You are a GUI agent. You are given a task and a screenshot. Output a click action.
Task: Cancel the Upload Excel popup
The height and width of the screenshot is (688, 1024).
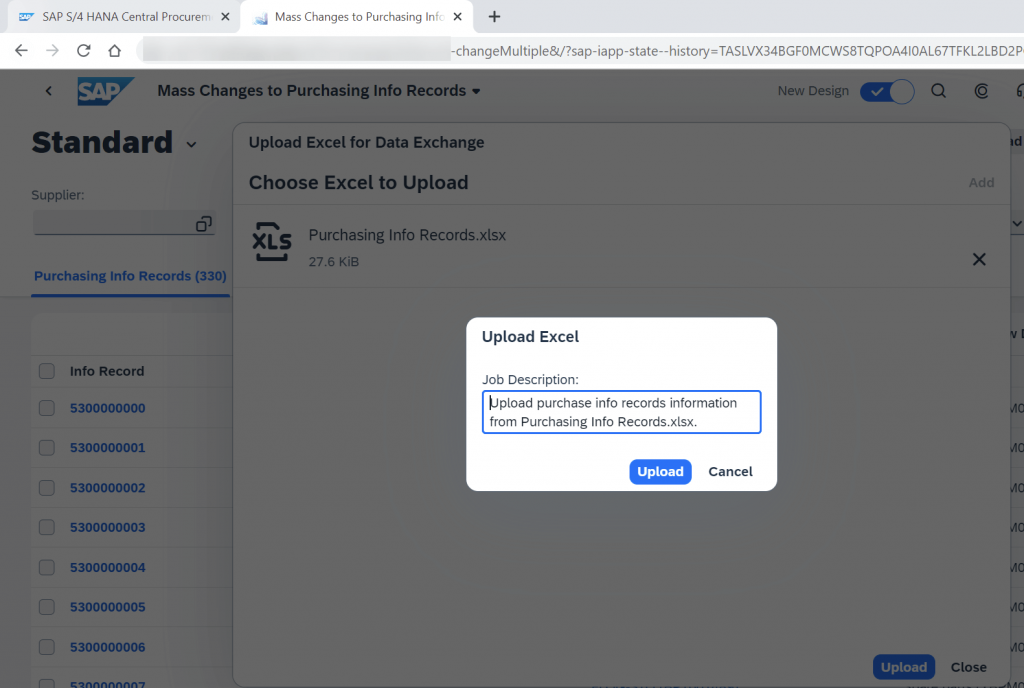click(x=730, y=471)
